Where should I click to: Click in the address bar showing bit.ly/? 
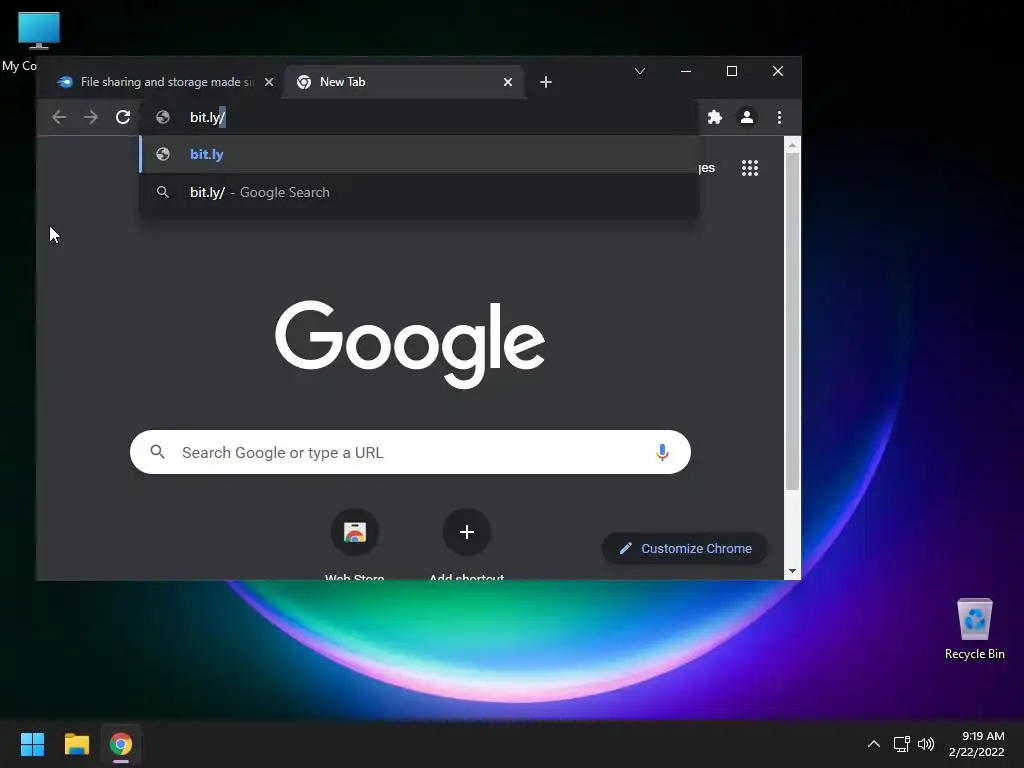click(419, 117)
